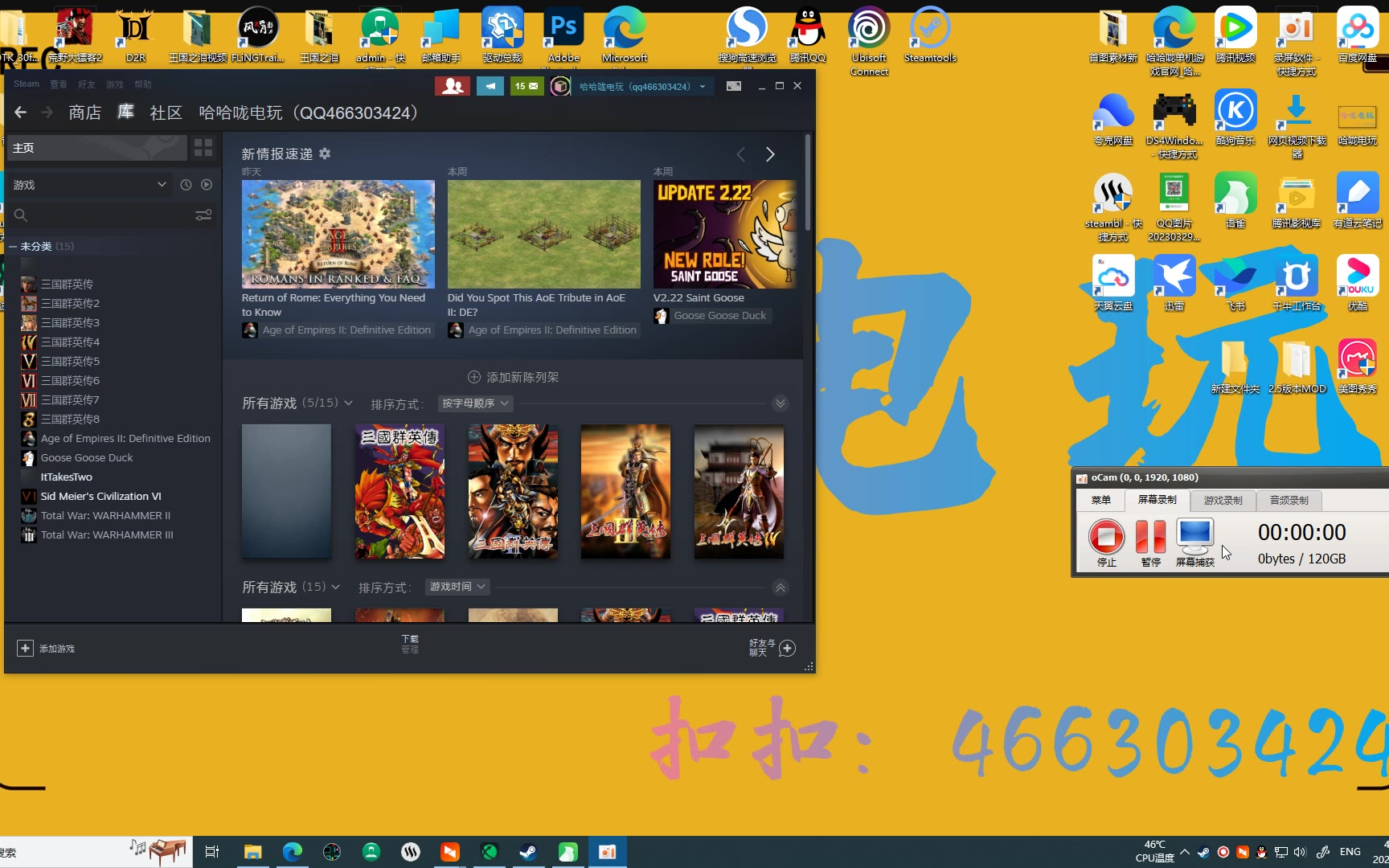Viewport: 1389px width, 868px height.
Task: Click the recent games clock icon
Action: click(186, 185)
